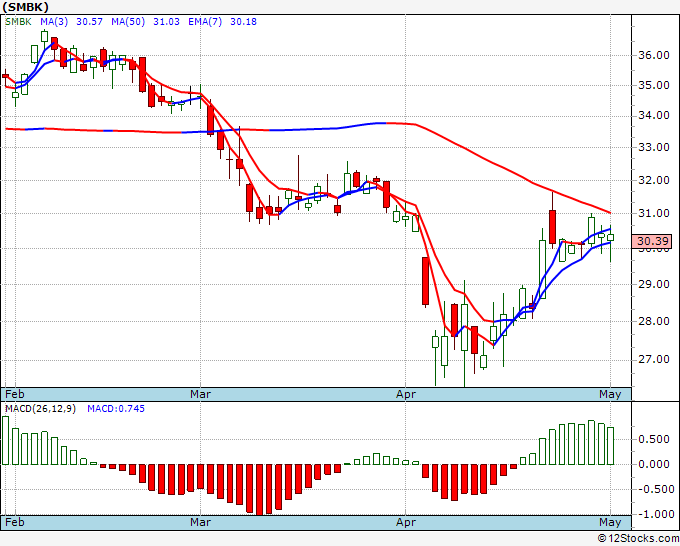Click the 0.500 MACD axis label
This screenshot has height=546, width=680.
click(x=654, y=440)
